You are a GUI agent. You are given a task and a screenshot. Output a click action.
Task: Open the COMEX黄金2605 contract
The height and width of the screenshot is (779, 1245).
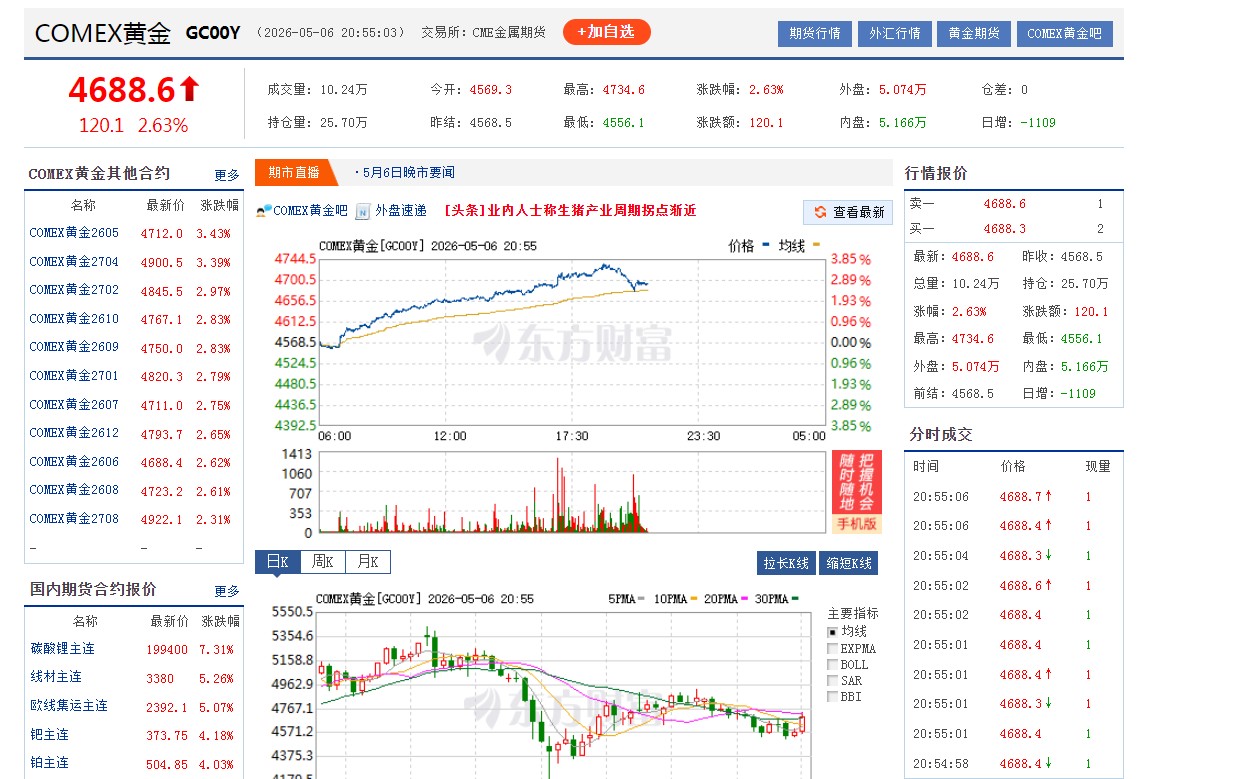pos(74,233)
